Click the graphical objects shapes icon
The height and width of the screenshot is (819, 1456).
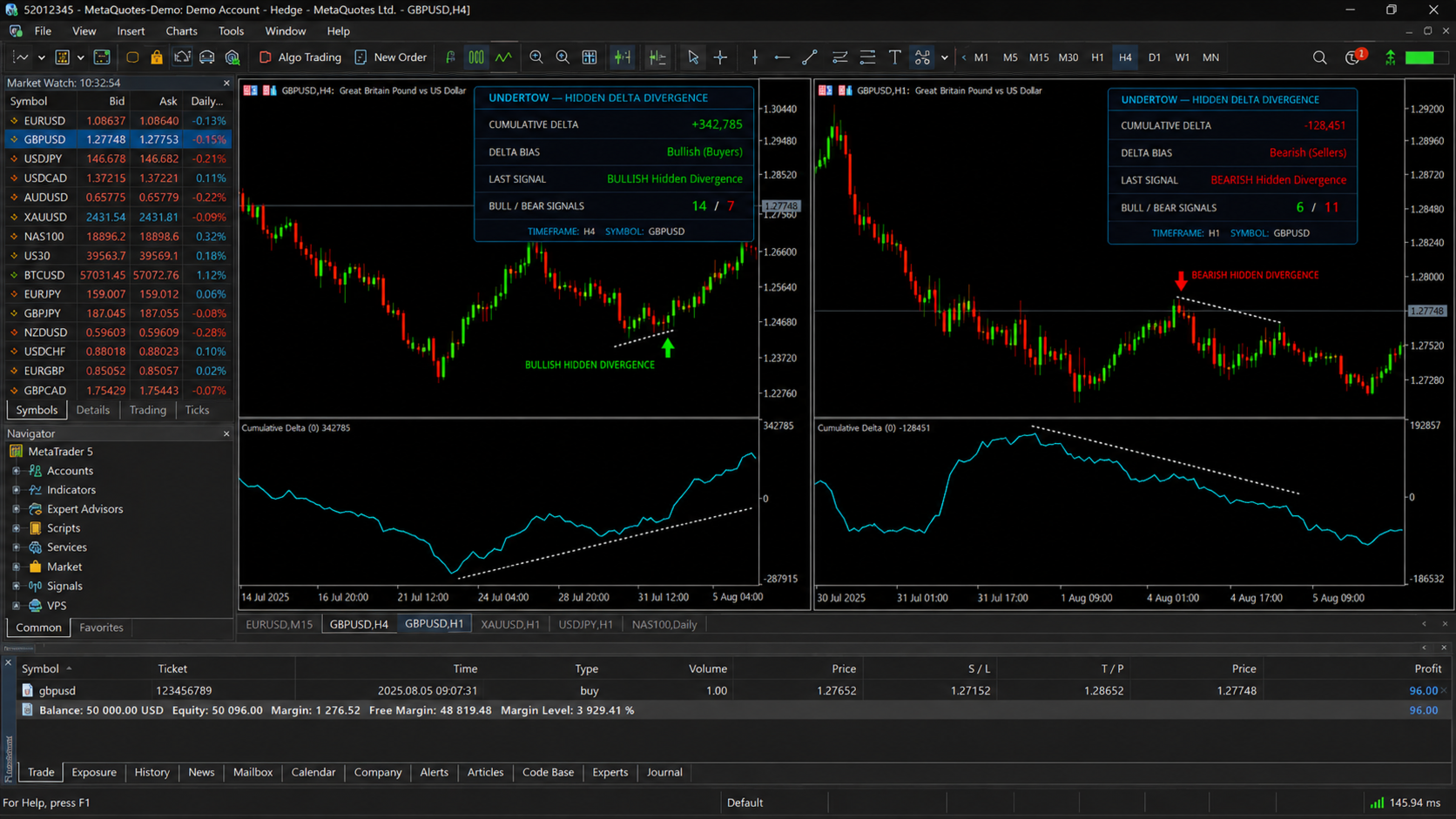coord(922,57)
